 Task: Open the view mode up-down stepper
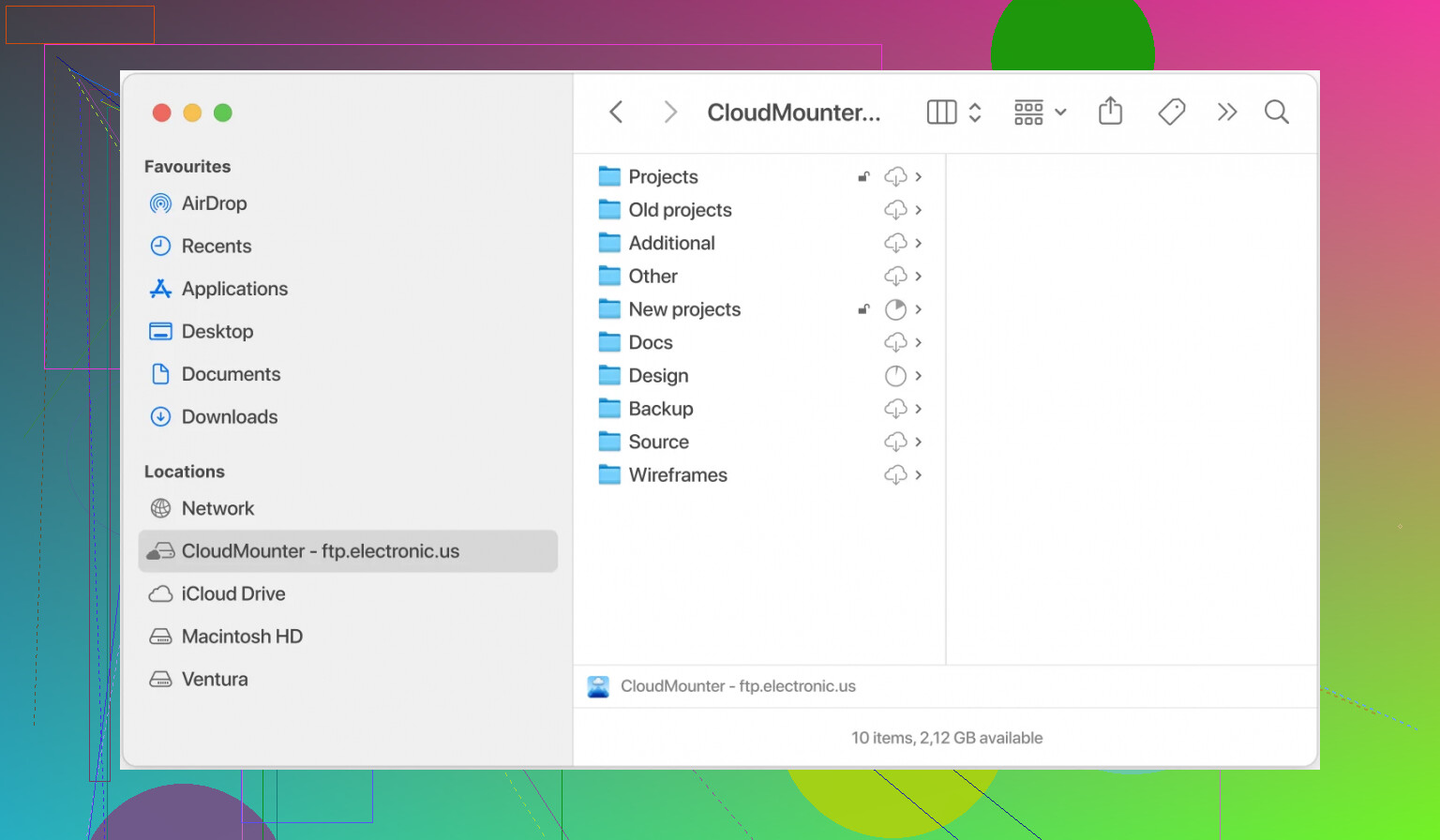click(x=975, y=112)
